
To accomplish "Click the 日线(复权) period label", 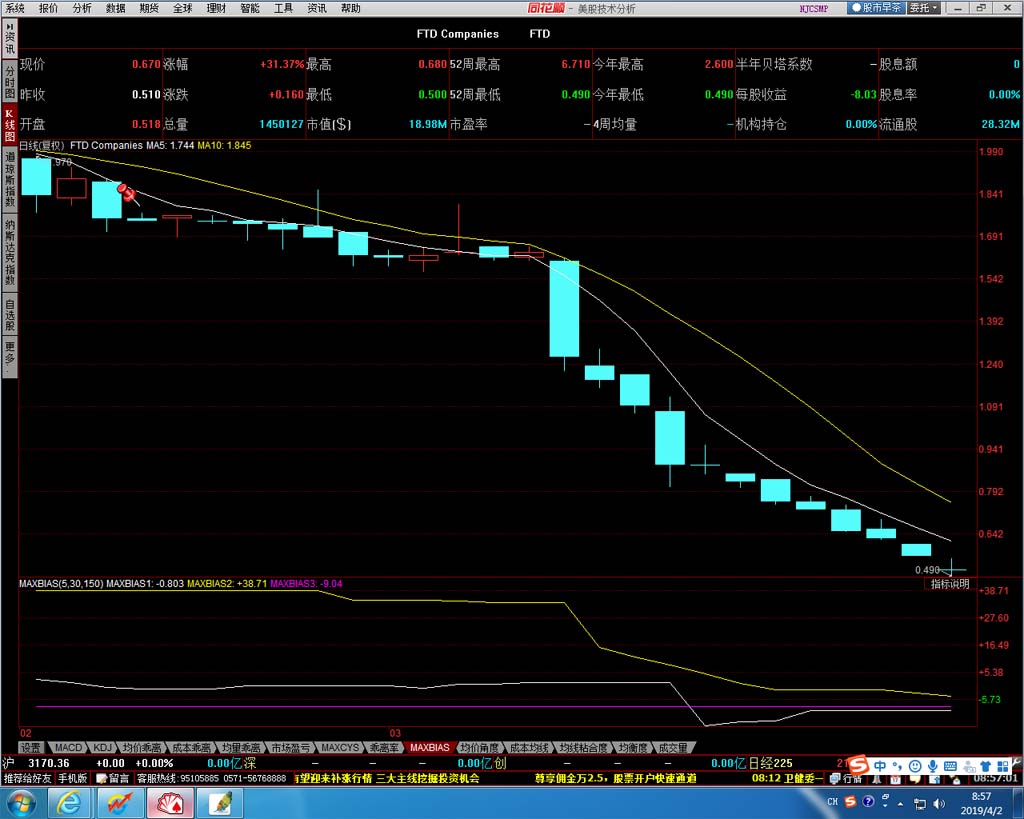I will 42,145.
